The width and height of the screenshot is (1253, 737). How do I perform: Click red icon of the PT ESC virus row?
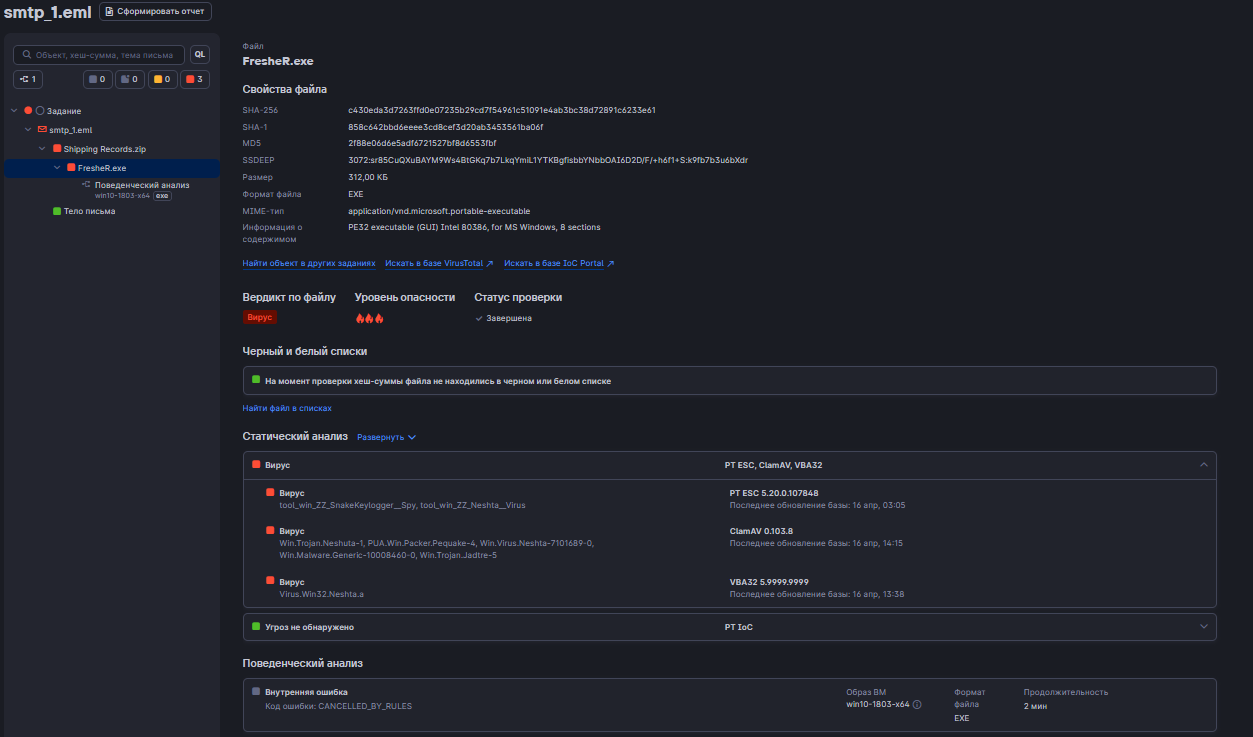[x=270, y=492]
